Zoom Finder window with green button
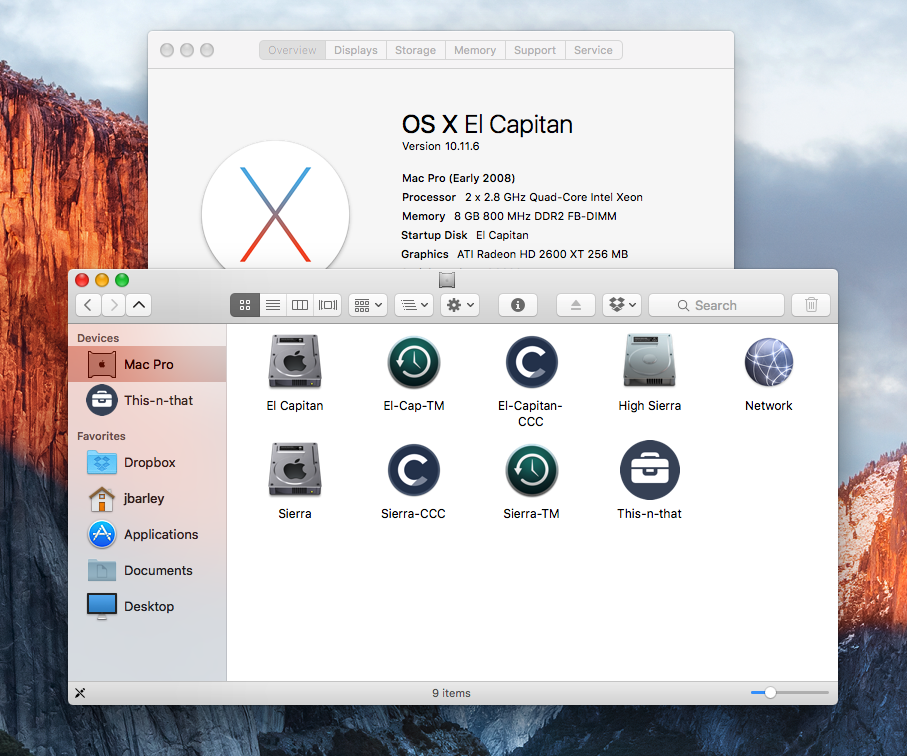This screenshot has height=756, width=907. click(122, 280)
